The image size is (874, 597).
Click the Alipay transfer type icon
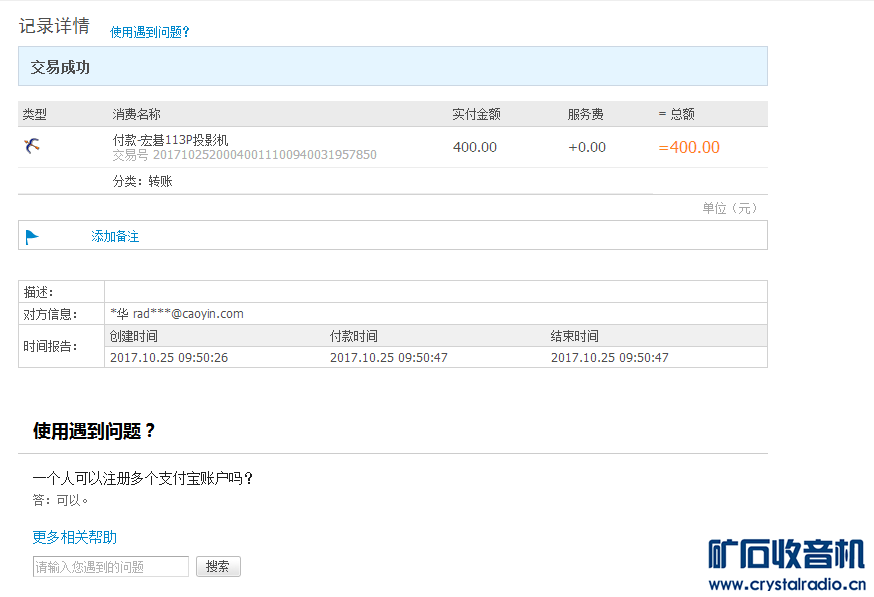(x=32, y=146)
